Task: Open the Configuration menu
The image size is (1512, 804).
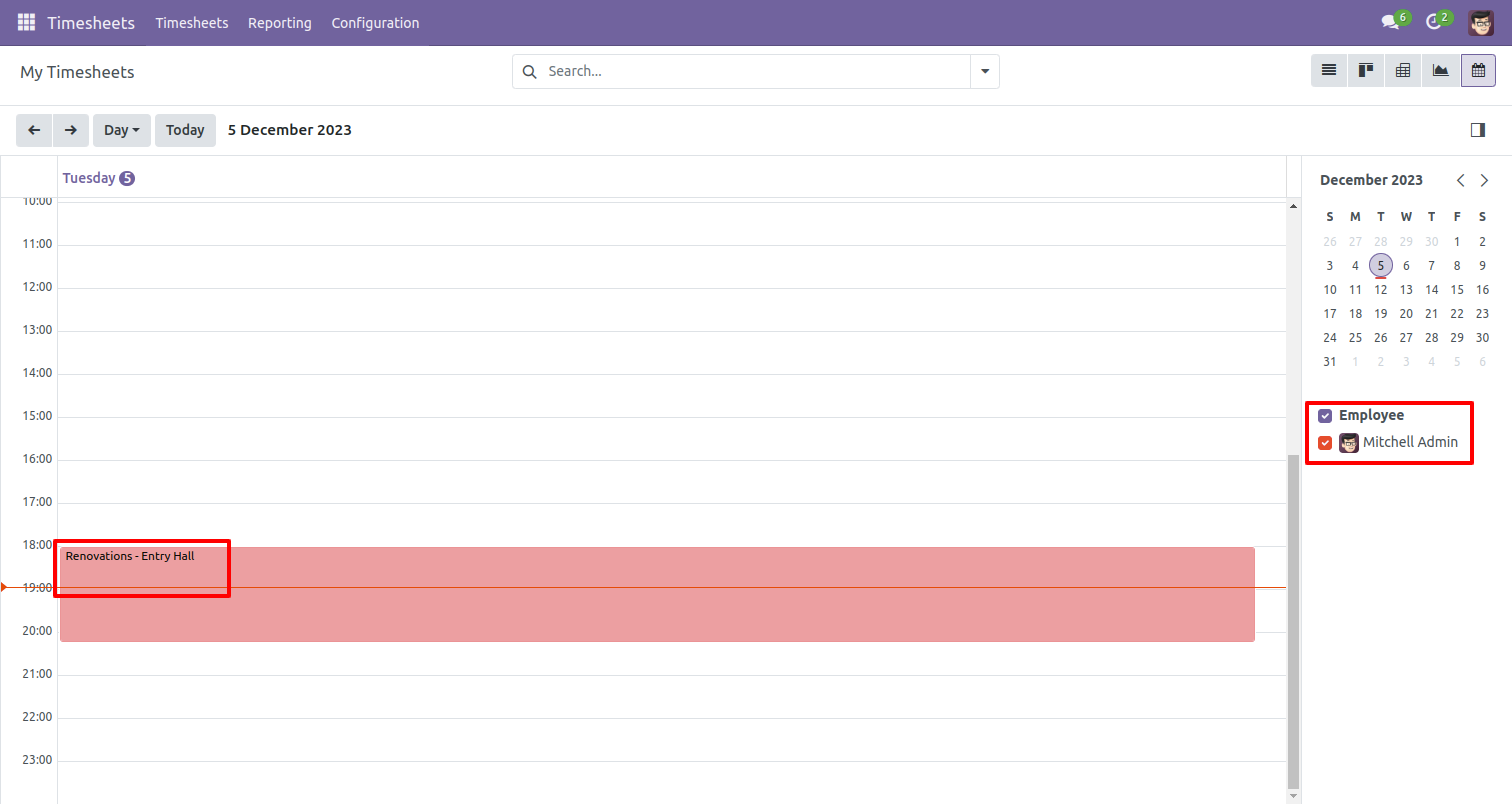Action: [x=375, y=22]
